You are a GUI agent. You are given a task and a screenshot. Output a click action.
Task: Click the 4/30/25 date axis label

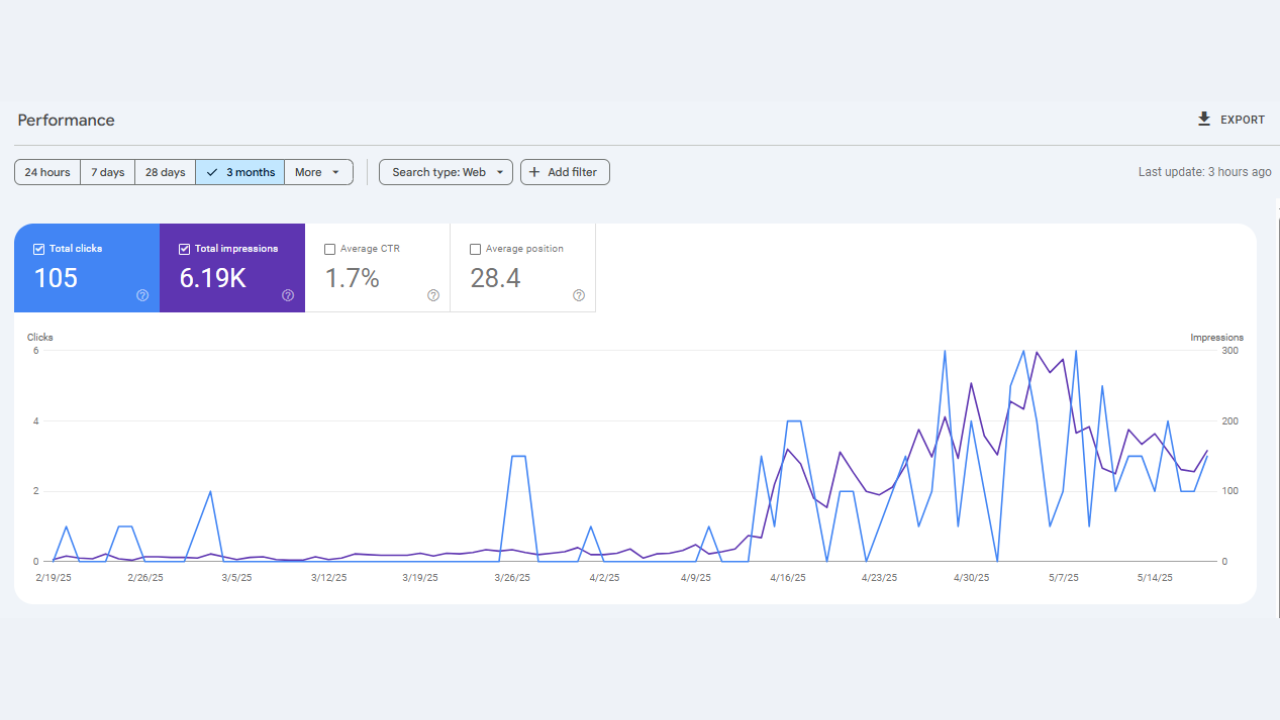tap(971, 578)
